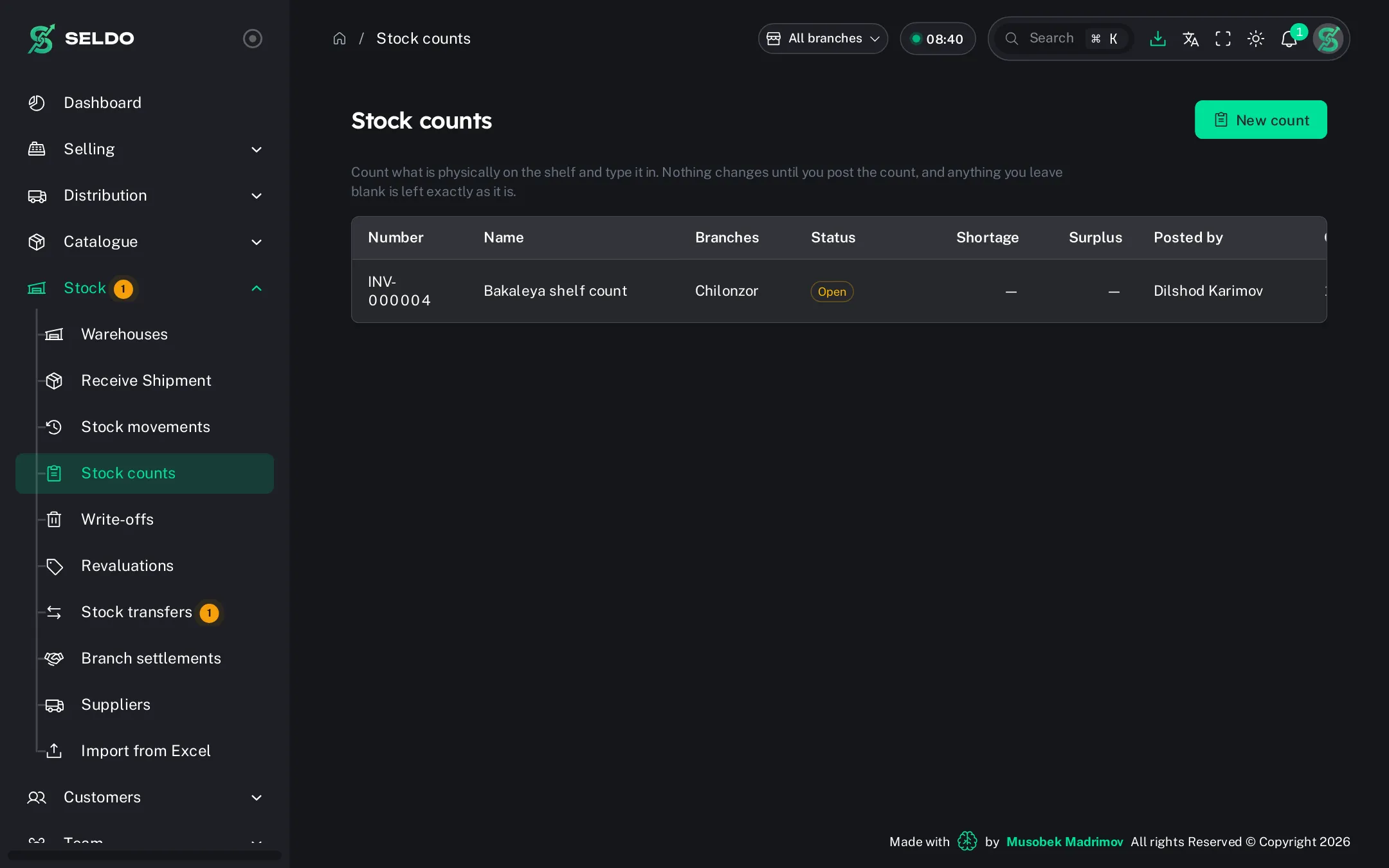This screenshot has width=1389, height=868.
Task: Click the Suppliers truck icon
Action: [54, 705]
